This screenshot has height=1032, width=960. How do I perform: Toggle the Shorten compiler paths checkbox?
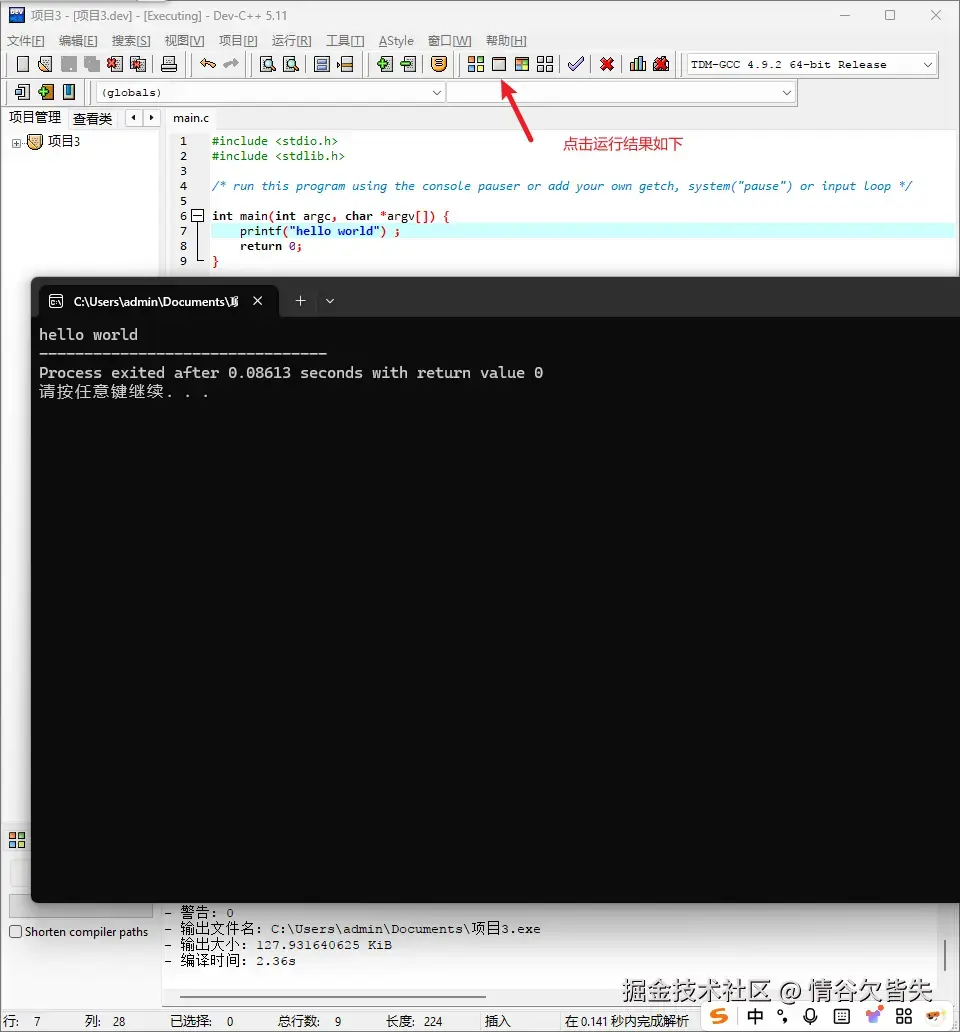pos(16,931)
